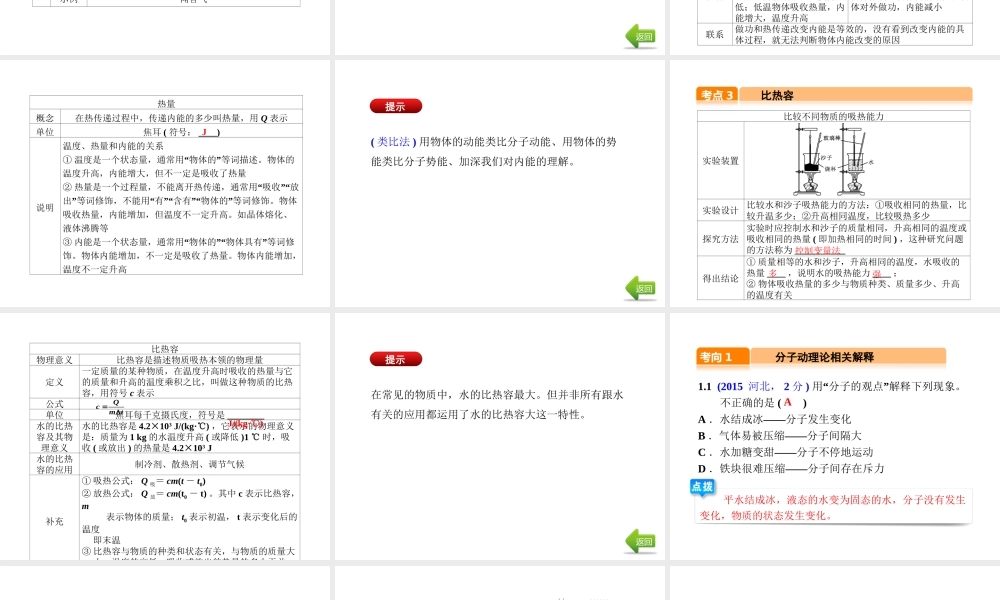
Task: Click the 水的比热容的应用 row label
Action: (x=55, y=464)
